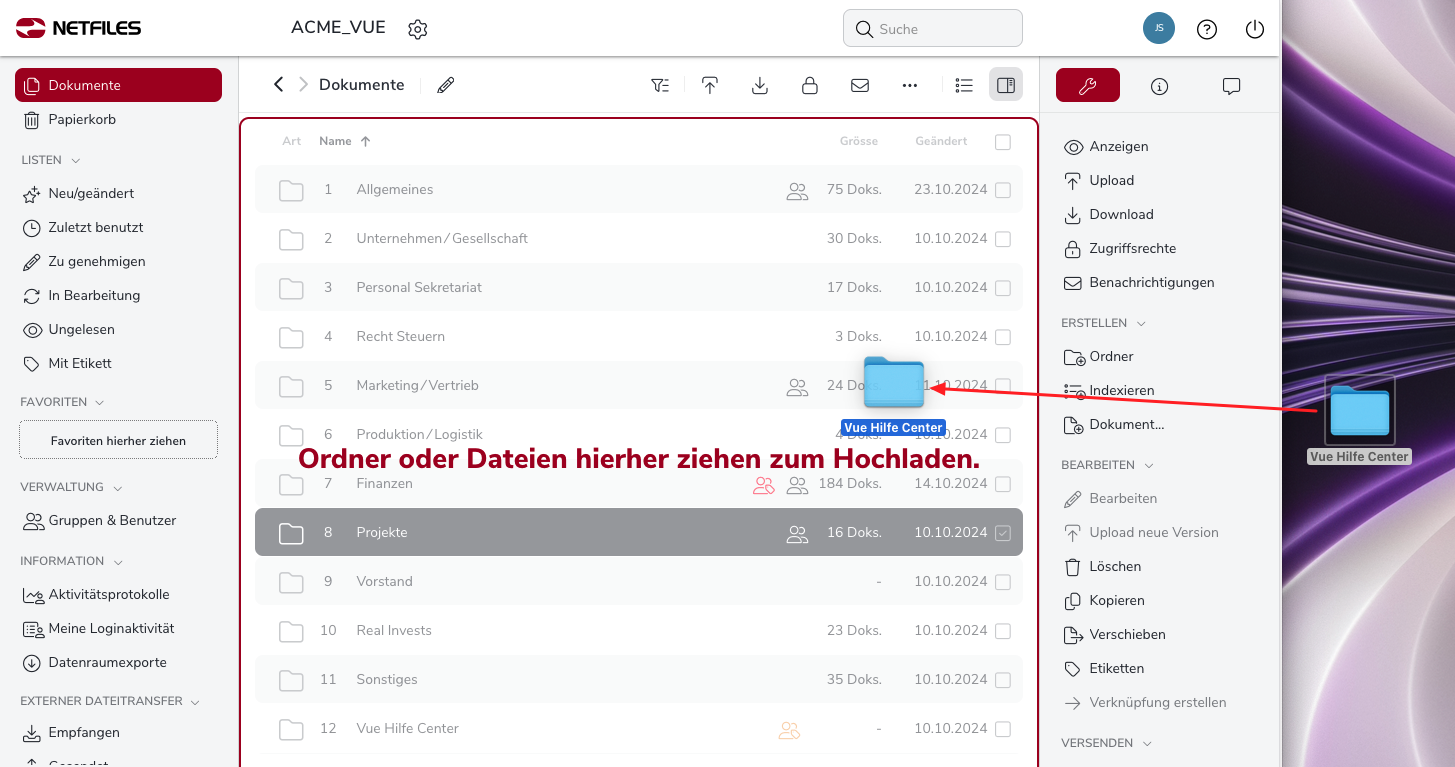Open the help question mark icon
Image resolution: width=1455 pixels, height=767 pixels.
pyautogui.click(x=1207, y=29)
